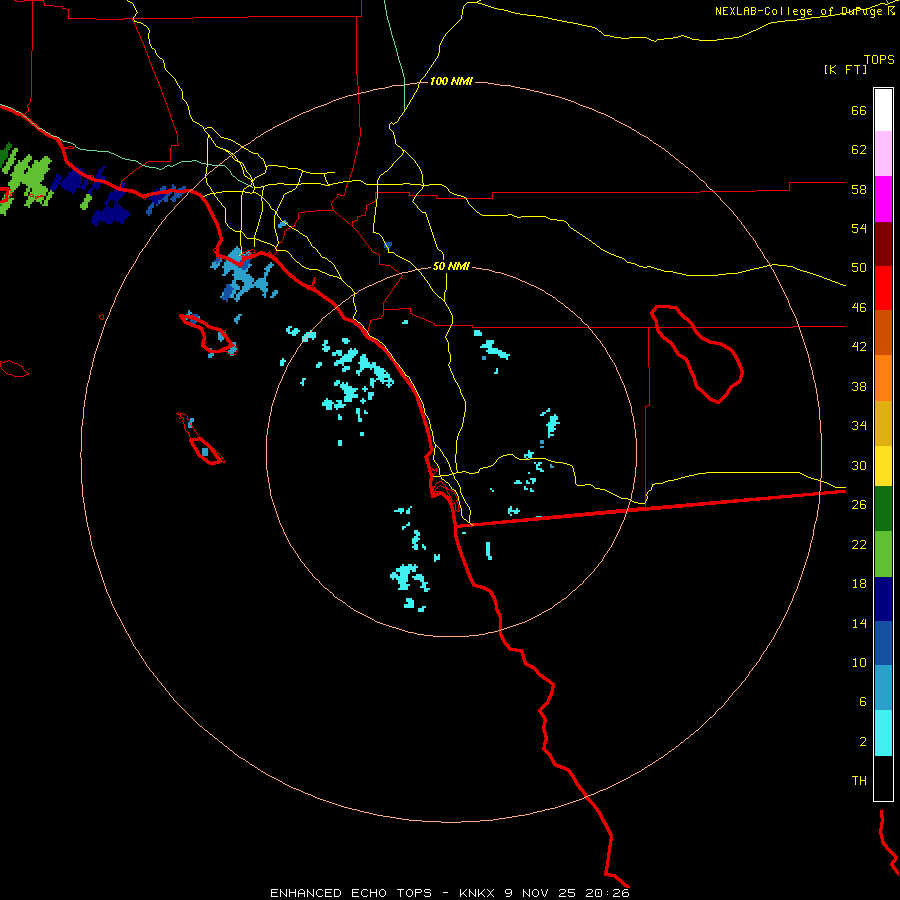Click the magenta legend swatch
Image resolution: width=900 pixels, height=900 pixels.
pos(883,199)
